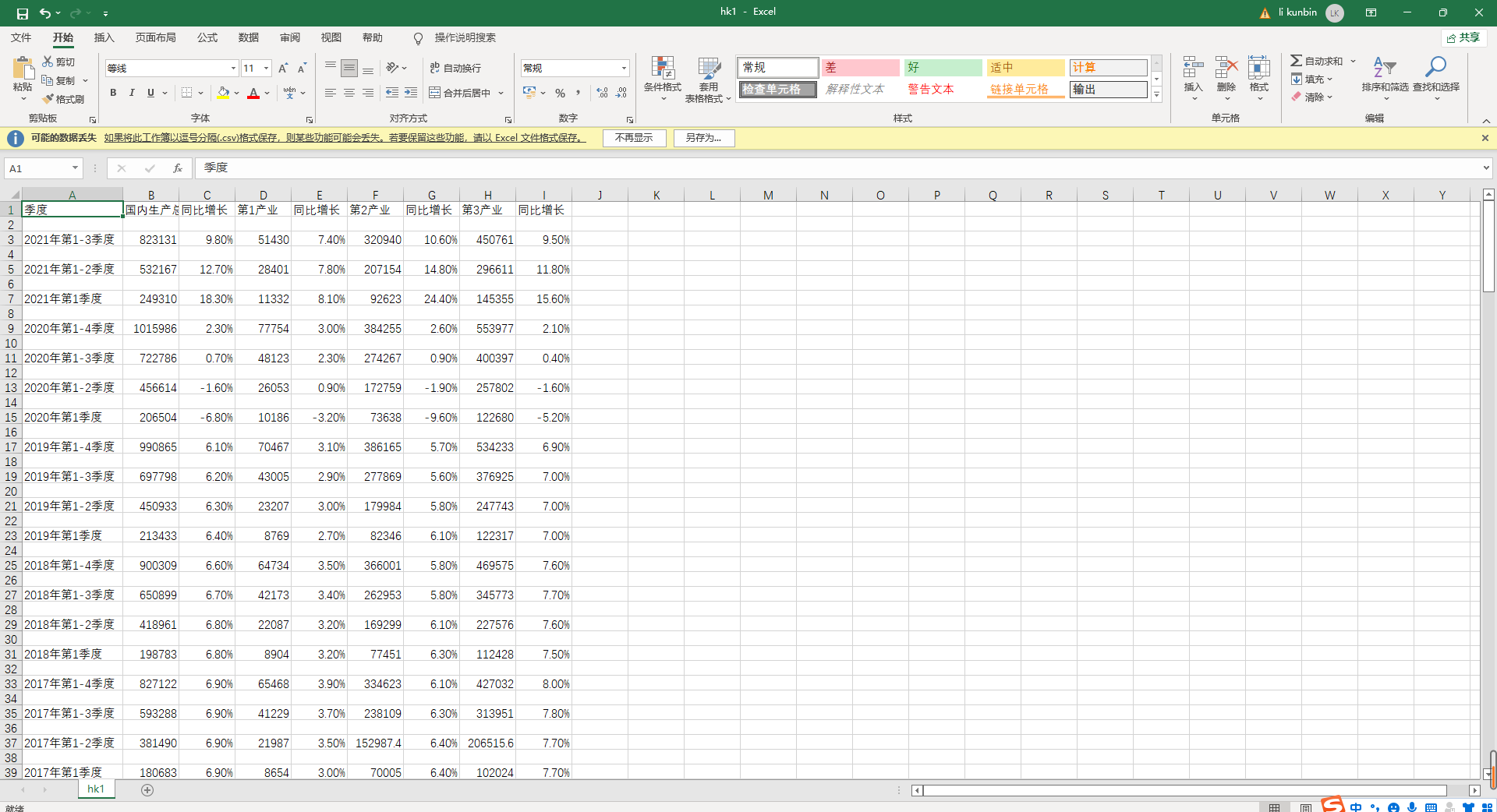Open the font color dropdown arrow

click(267, 93)
